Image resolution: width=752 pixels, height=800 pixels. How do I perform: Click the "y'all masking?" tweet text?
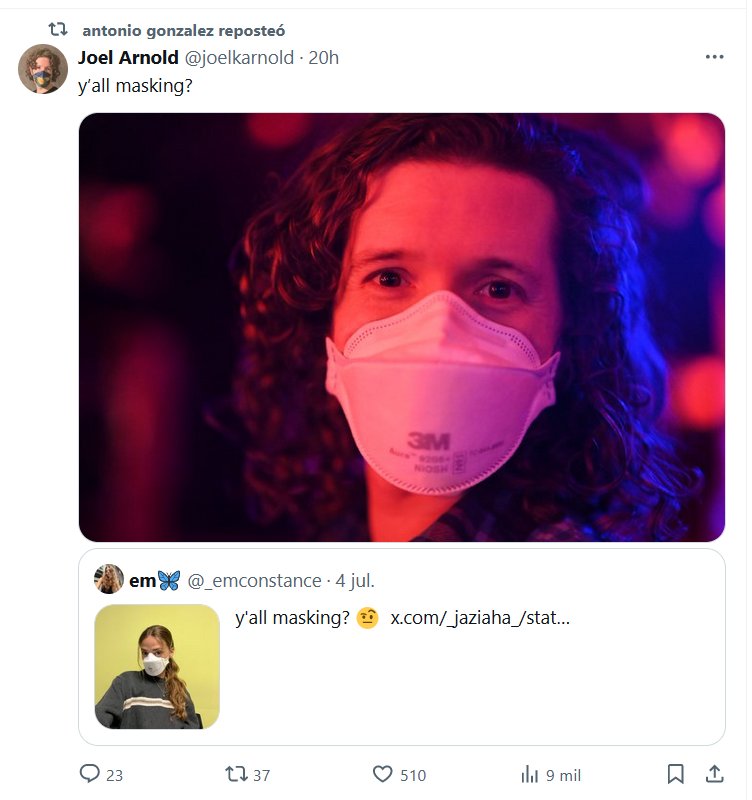click(135, 86)
